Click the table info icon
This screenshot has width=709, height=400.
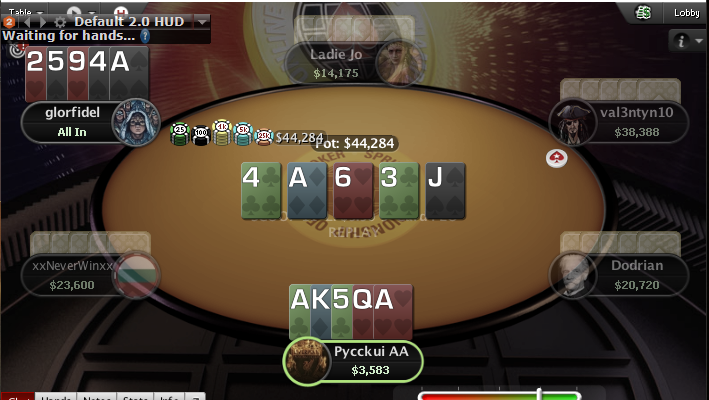pyautogui.click(x=681, y=41)
